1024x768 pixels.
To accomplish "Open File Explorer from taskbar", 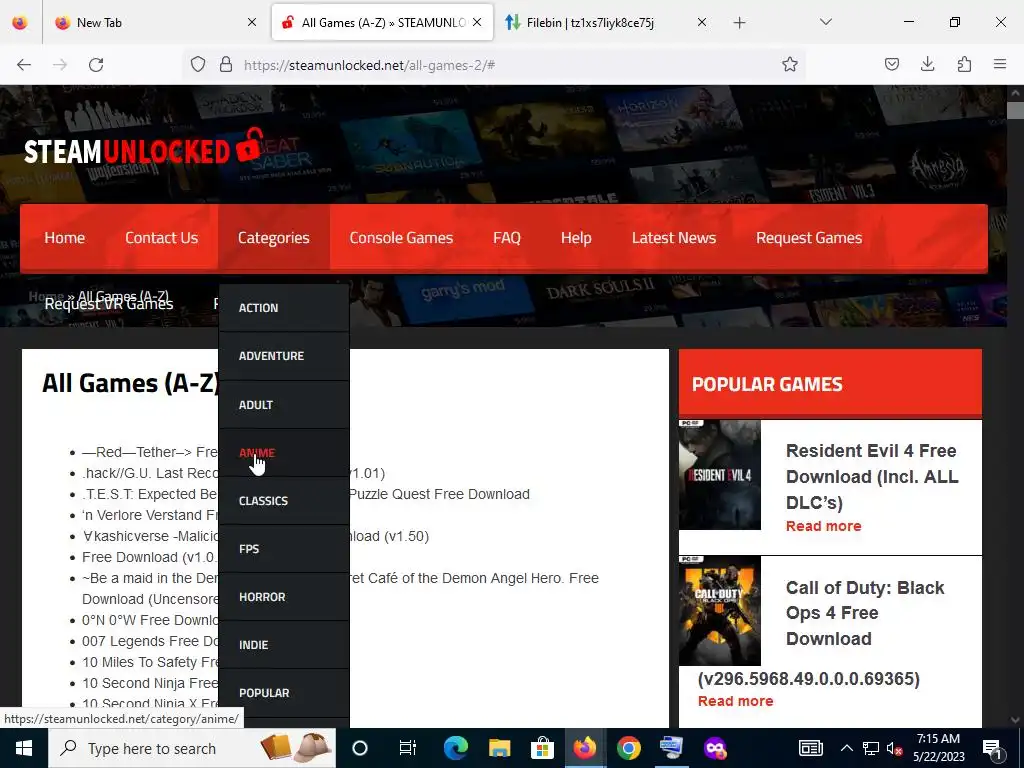I will (x=499, y=748).
